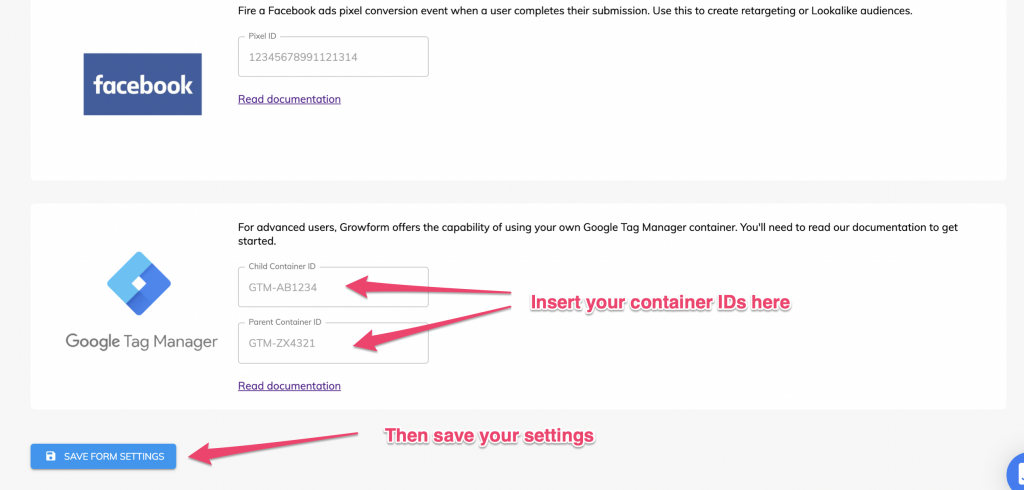Screen dimensions: 1024x490
Task: Click the Google Tag Manager wordmark text
Action: point(142,341)
